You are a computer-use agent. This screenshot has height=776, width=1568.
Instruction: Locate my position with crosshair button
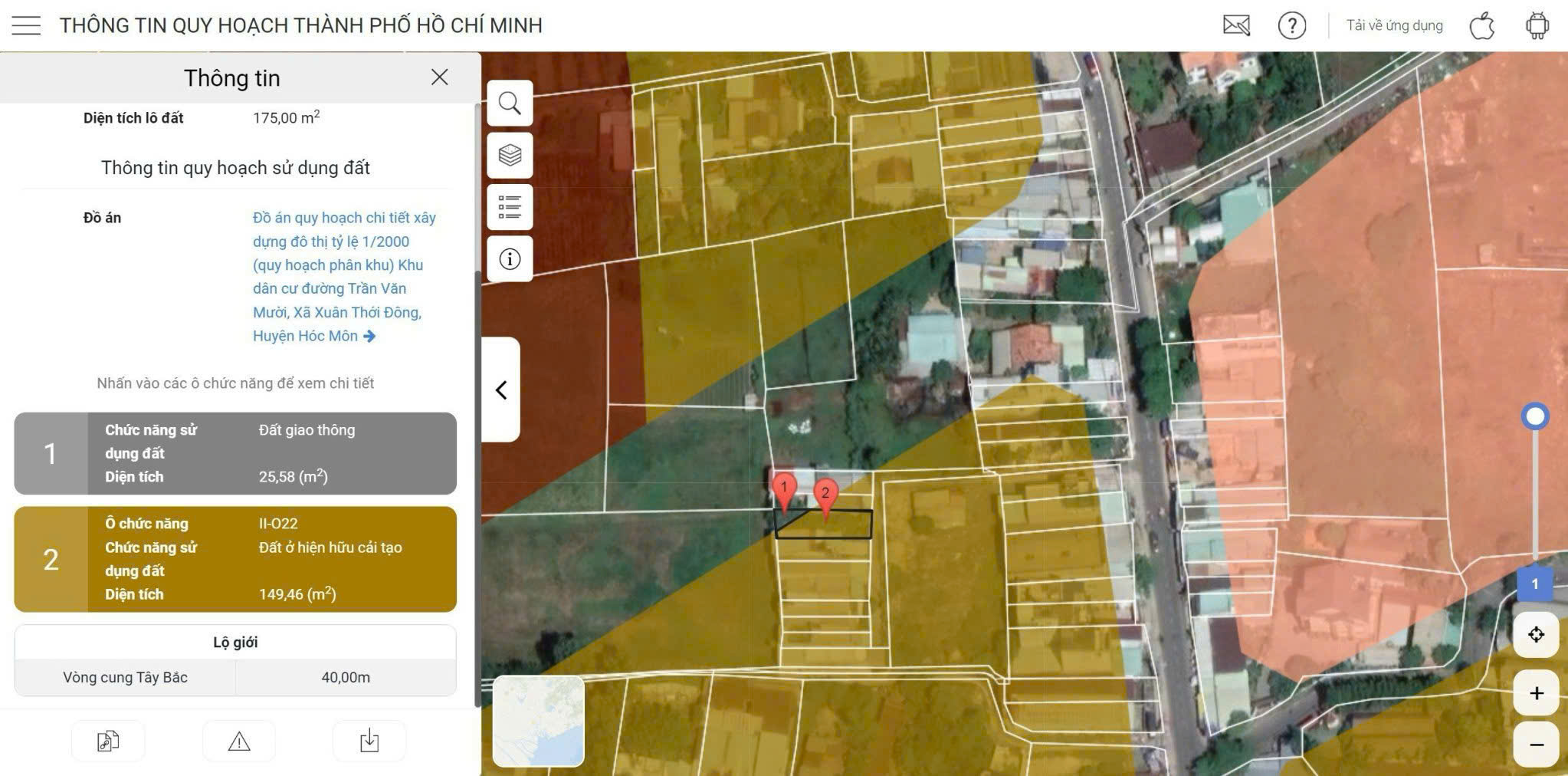(x=1536, y=634)
